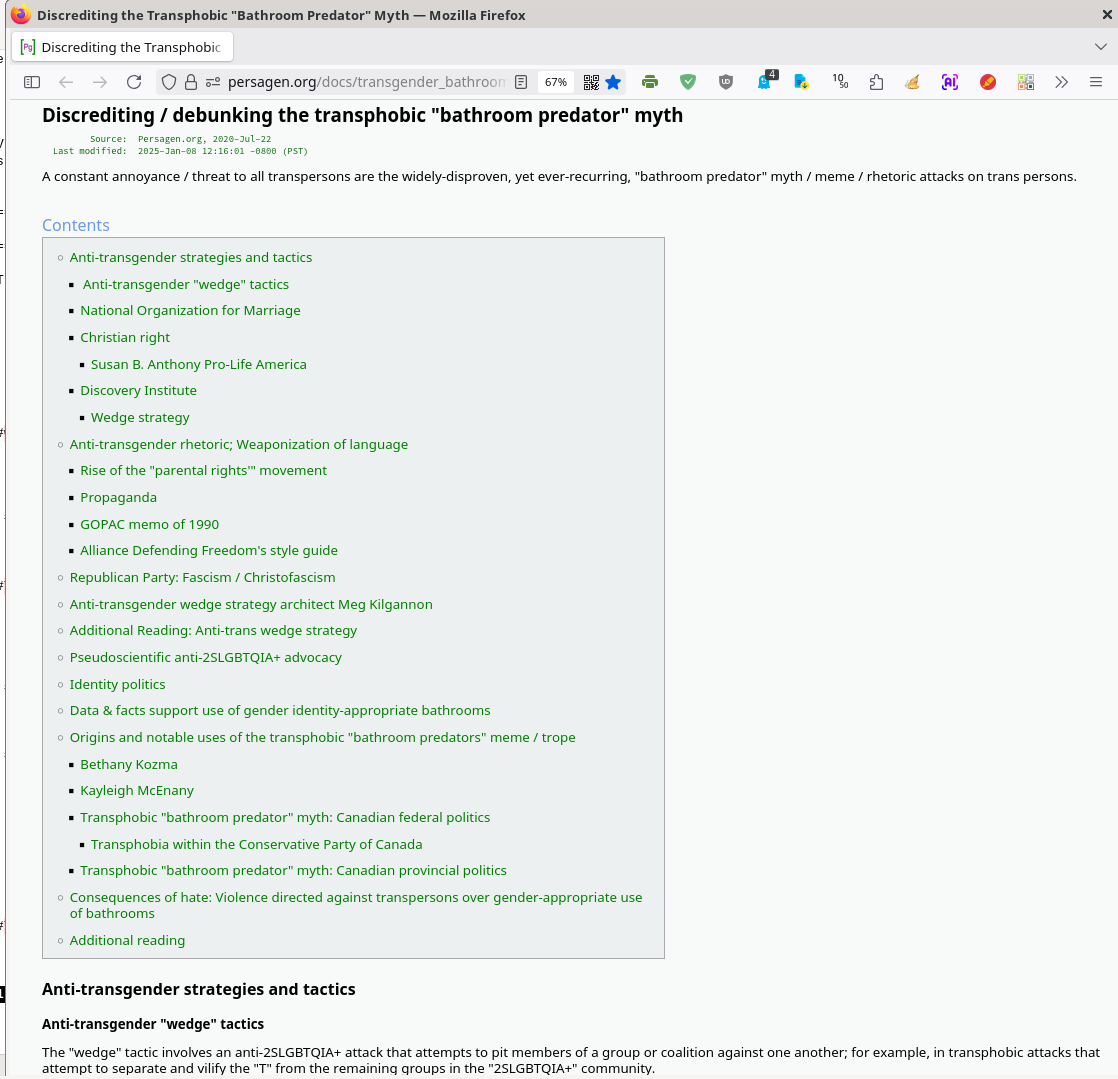
Task: Click the tracking protection shield icon
Action: 169,82
